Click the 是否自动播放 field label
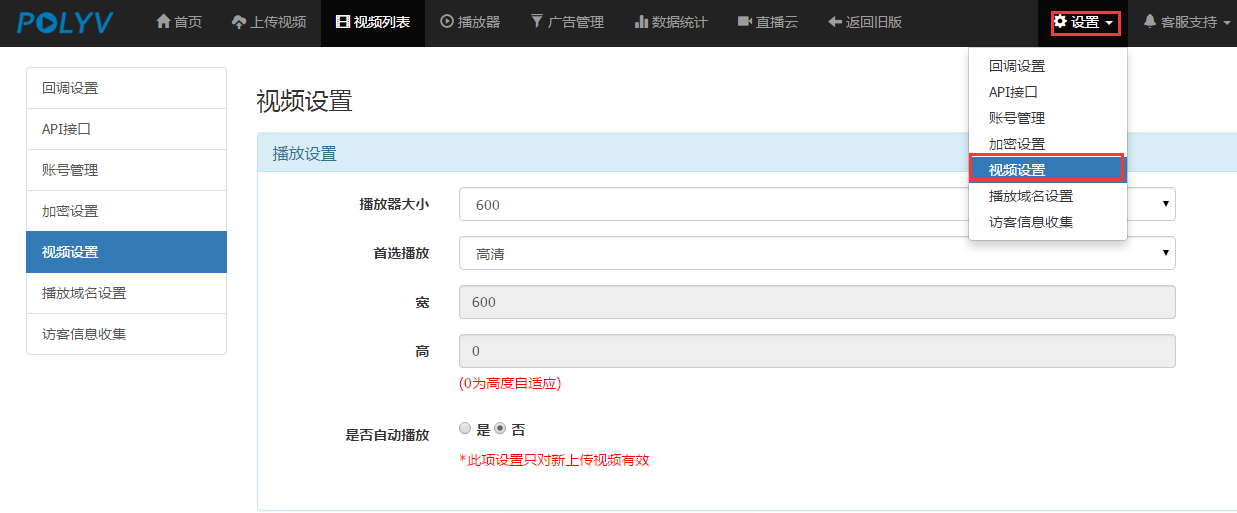Viewport: 1237px width, 513px height. tap(387, 435)
